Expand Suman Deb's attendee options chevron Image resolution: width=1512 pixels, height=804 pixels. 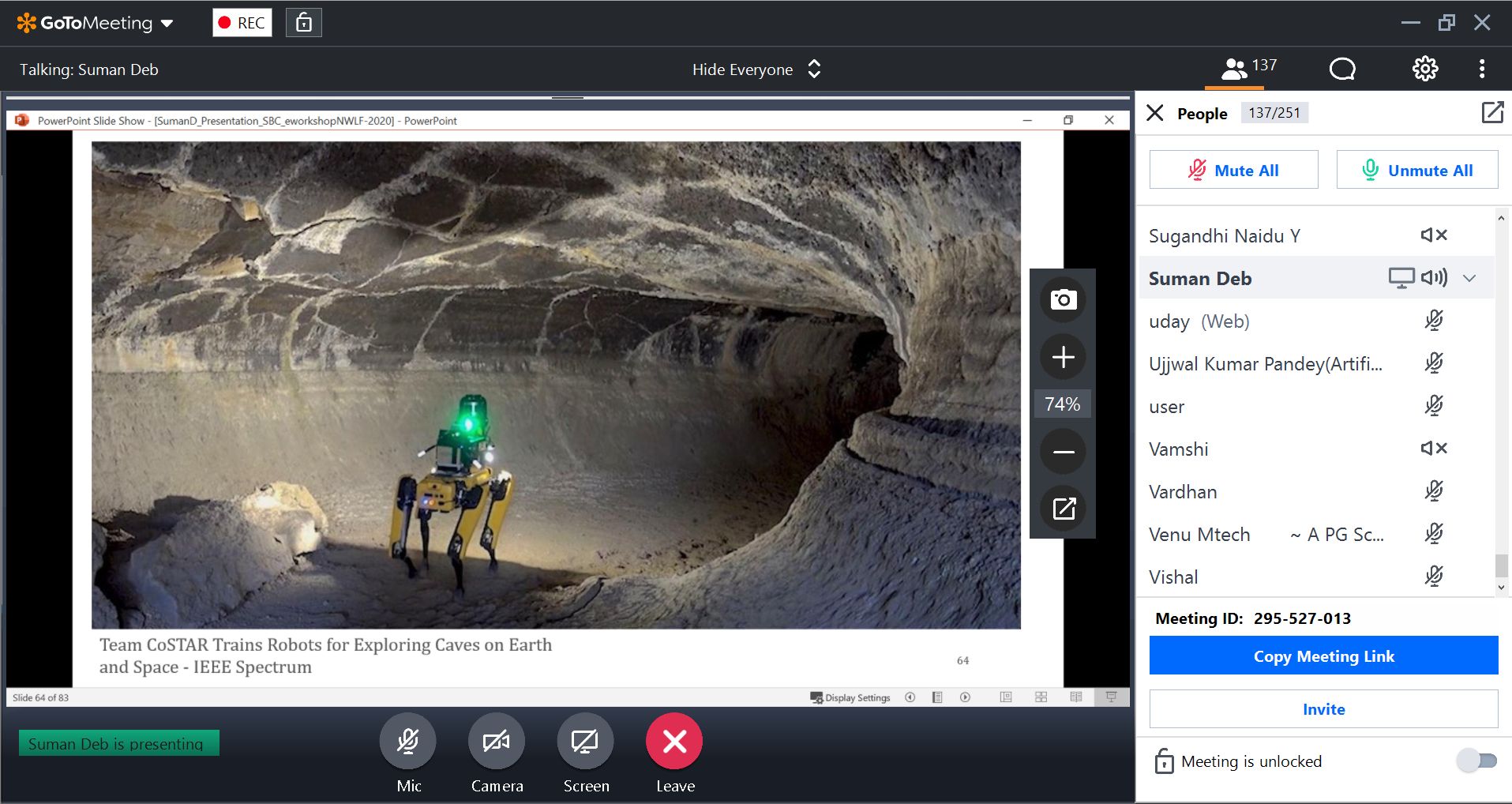[1469, 278]
